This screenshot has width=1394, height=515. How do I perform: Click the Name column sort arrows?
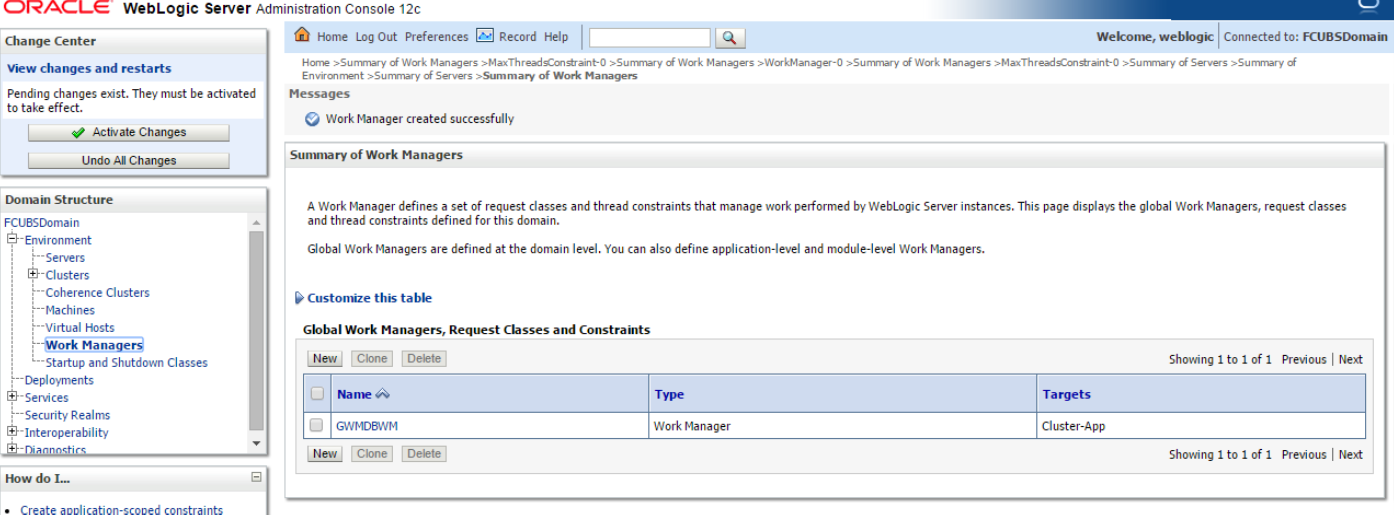[x=383, y=394]
